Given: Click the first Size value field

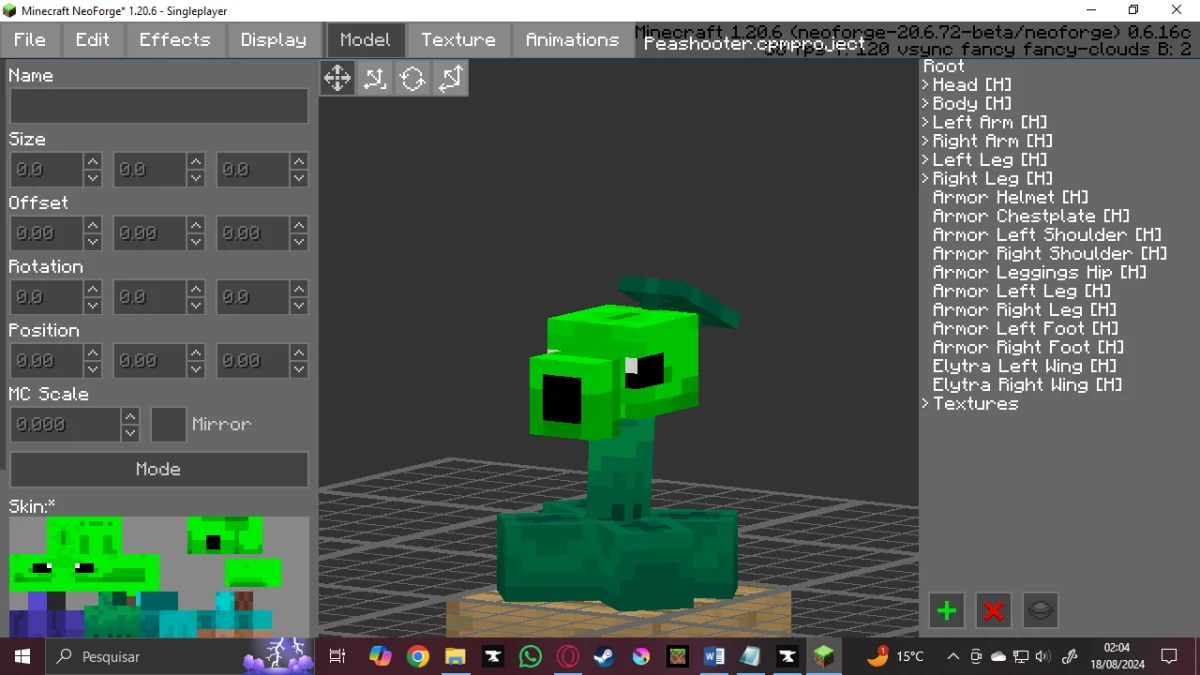Looking at the screenshot, I should [46, 170].
